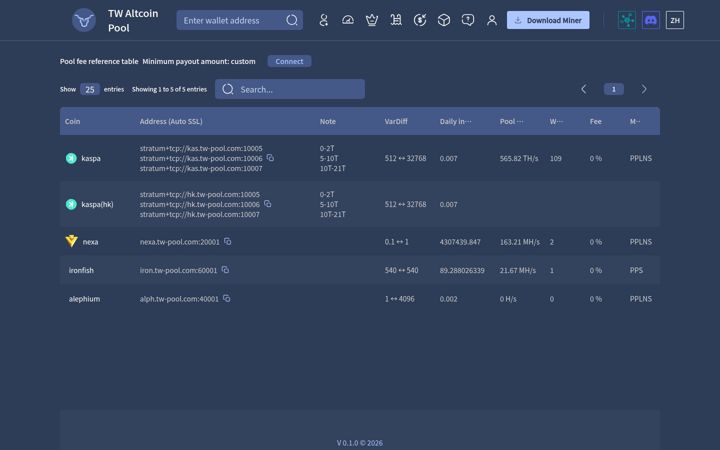This screenshot has width=720, height=450.
Task: Go to next page with right chevron
Action: (x=644, y=89)
